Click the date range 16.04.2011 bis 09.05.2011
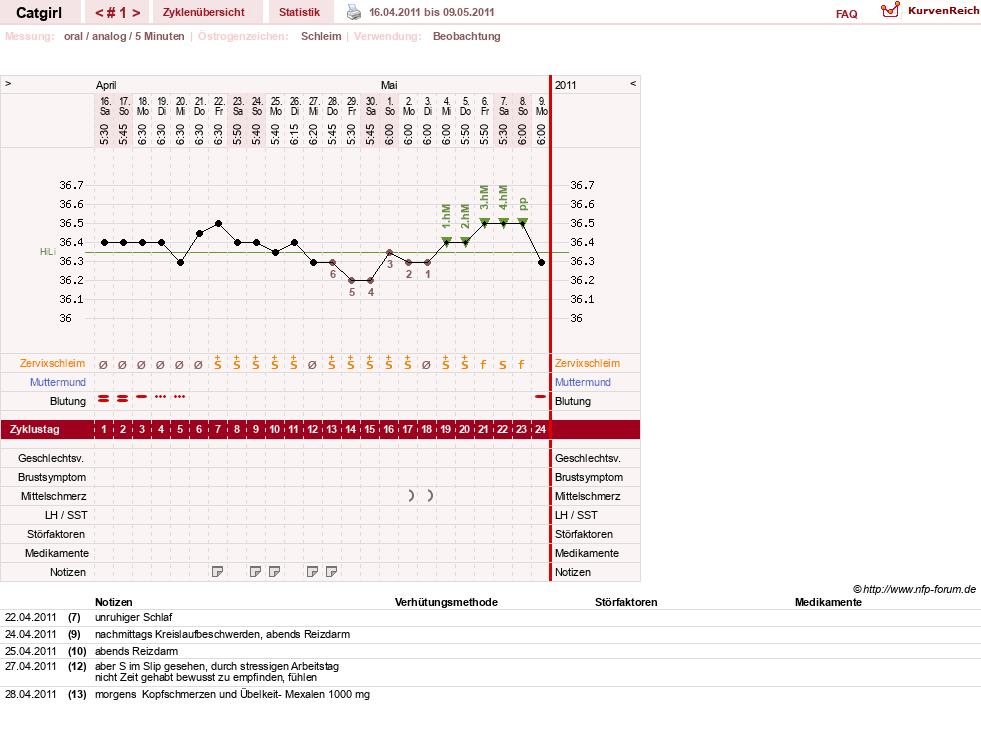This screenshot has height=755, width=981. coord(432,13)
